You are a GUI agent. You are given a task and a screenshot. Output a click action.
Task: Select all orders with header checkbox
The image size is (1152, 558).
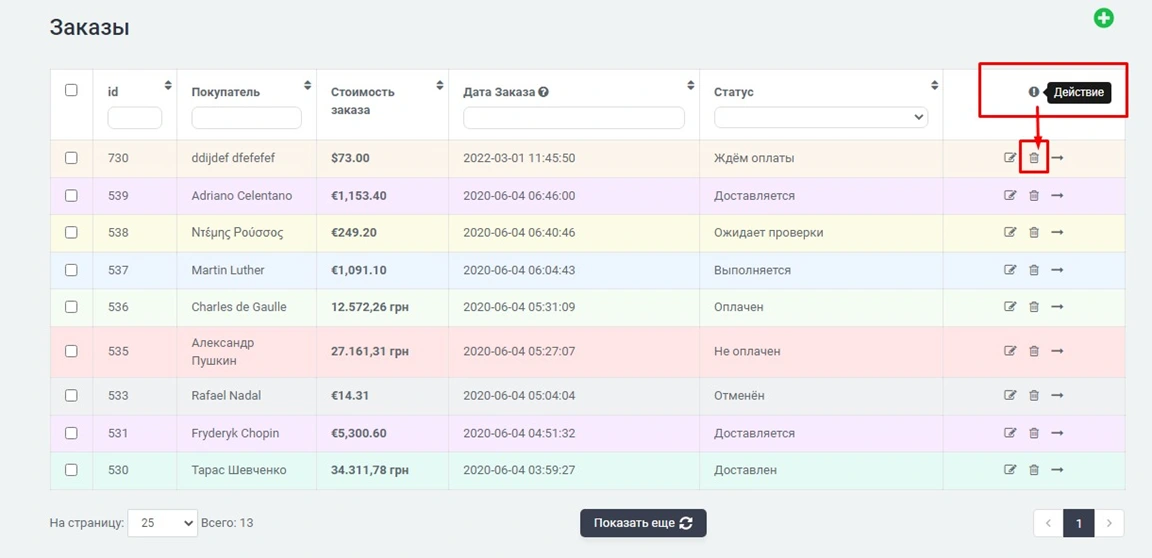coord(71,90)
